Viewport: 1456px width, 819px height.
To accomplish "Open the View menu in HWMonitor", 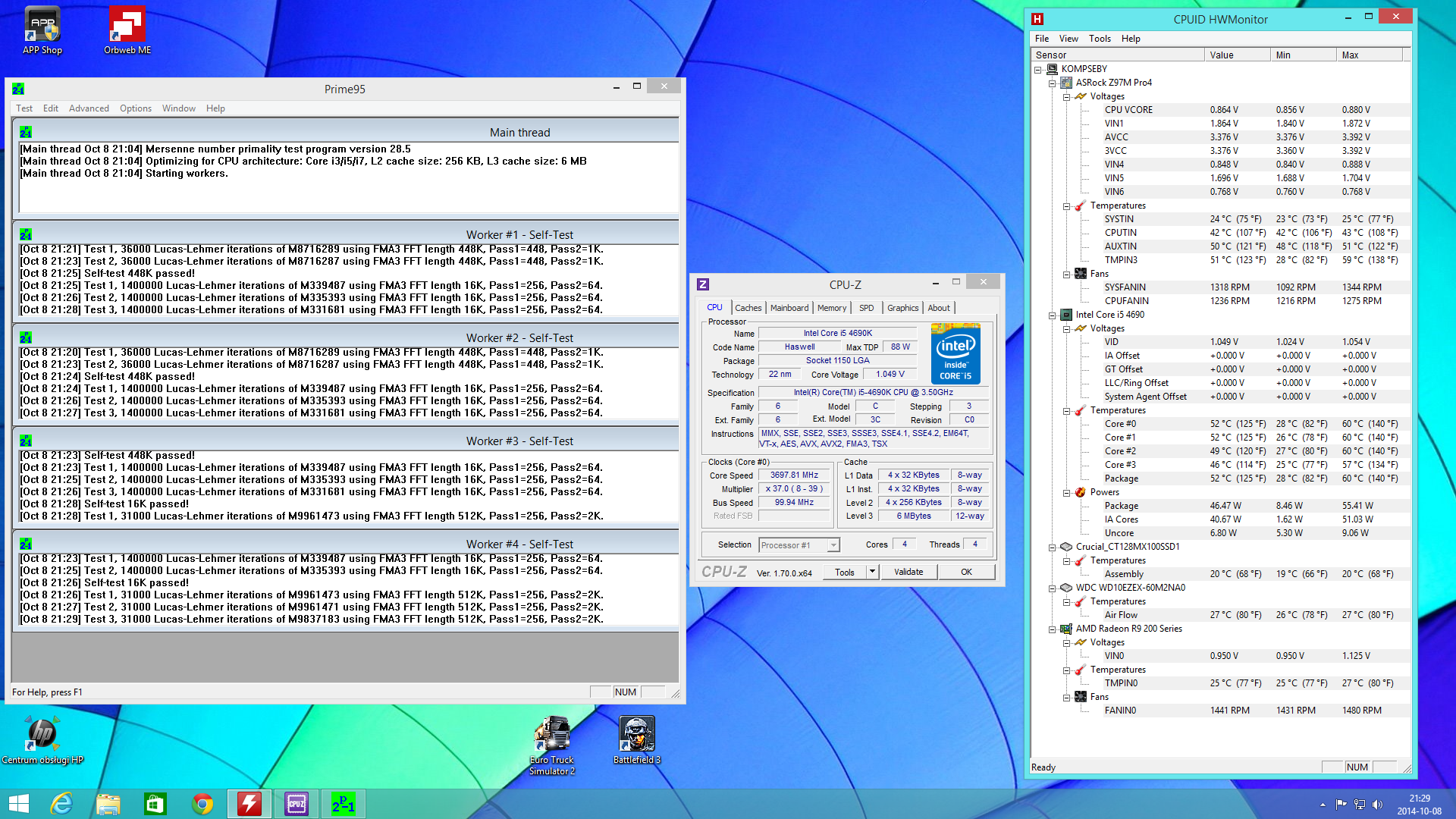I will [1068, 39].
